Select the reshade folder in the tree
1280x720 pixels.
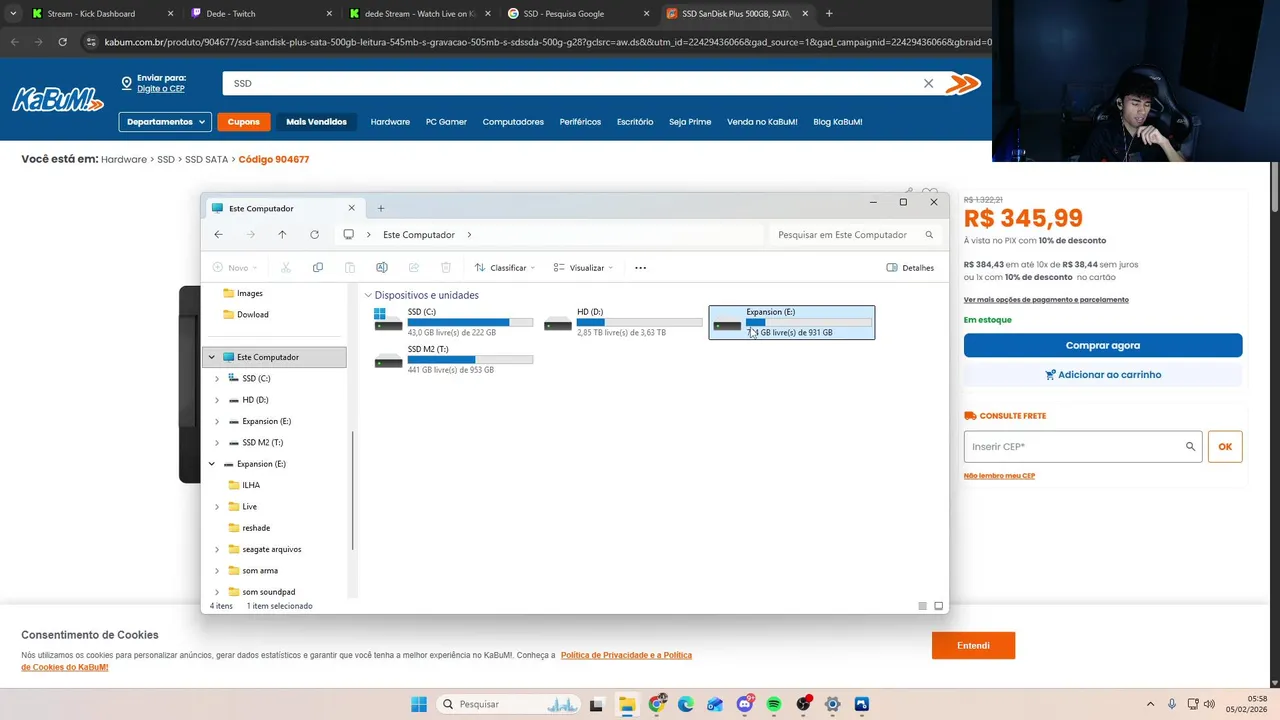tap(256, 528)
